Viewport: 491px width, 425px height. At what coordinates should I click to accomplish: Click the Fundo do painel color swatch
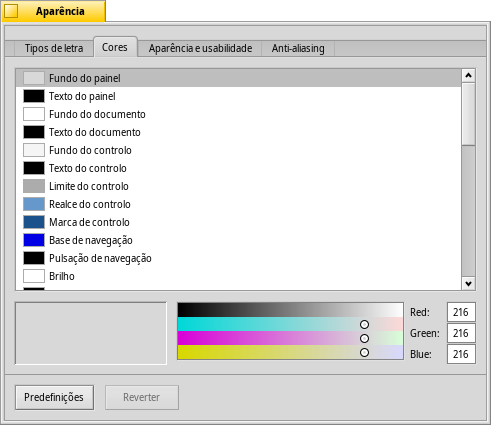click(x=34, y=78)
